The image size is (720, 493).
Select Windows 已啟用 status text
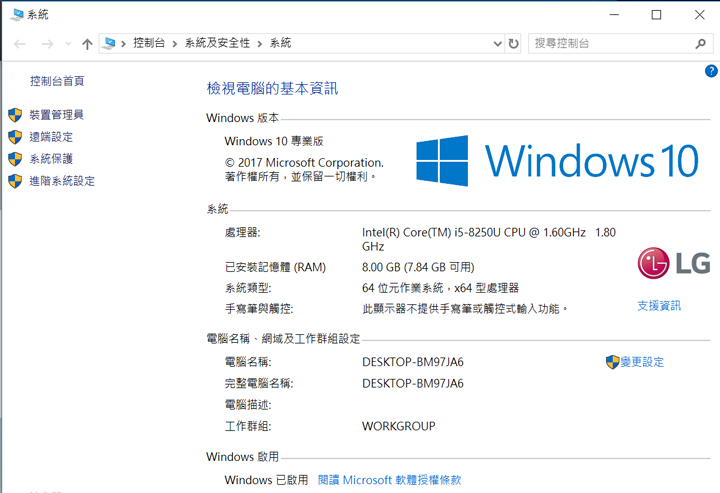(266, 480)
